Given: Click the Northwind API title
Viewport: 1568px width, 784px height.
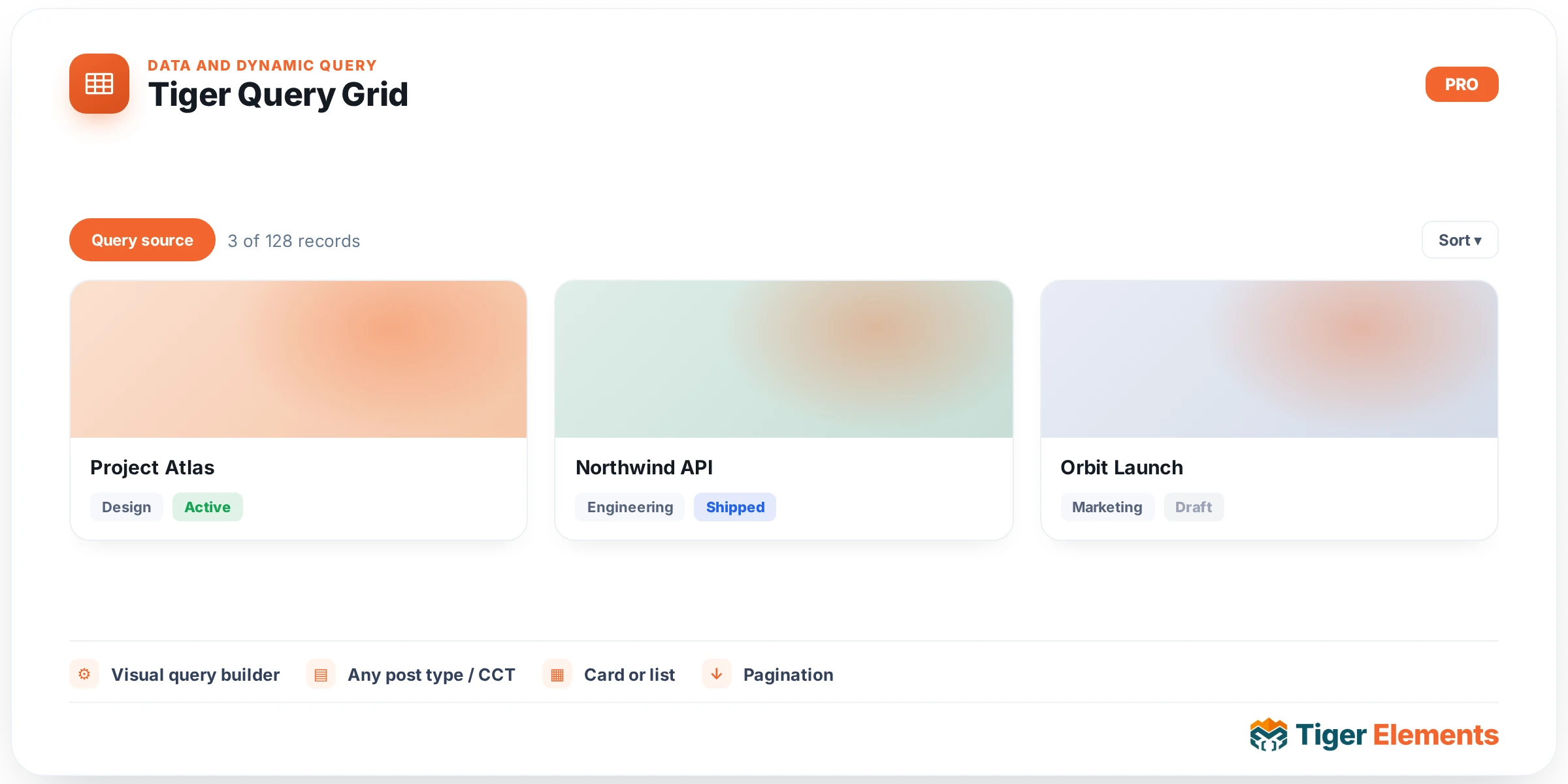Looking at the screenshot, I should [644, 467].
